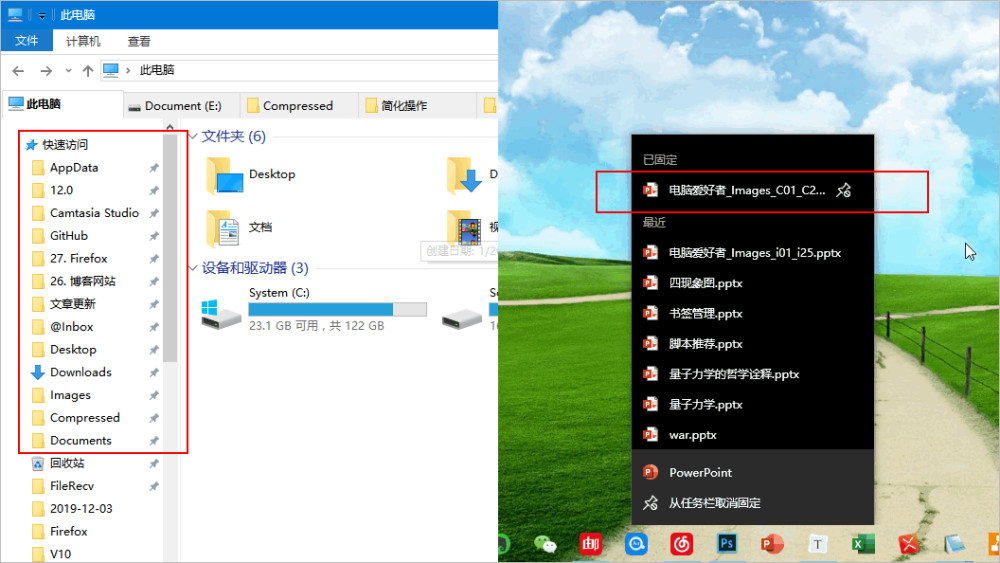Launch Excel from the taskbar
Viewport: 1000px width, 563px height.
click(863, 544)
